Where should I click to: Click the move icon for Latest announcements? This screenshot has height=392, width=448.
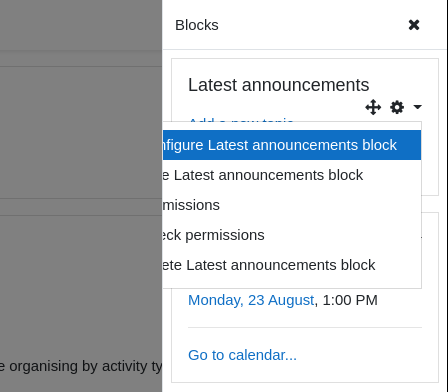click(x=373, y=107)
